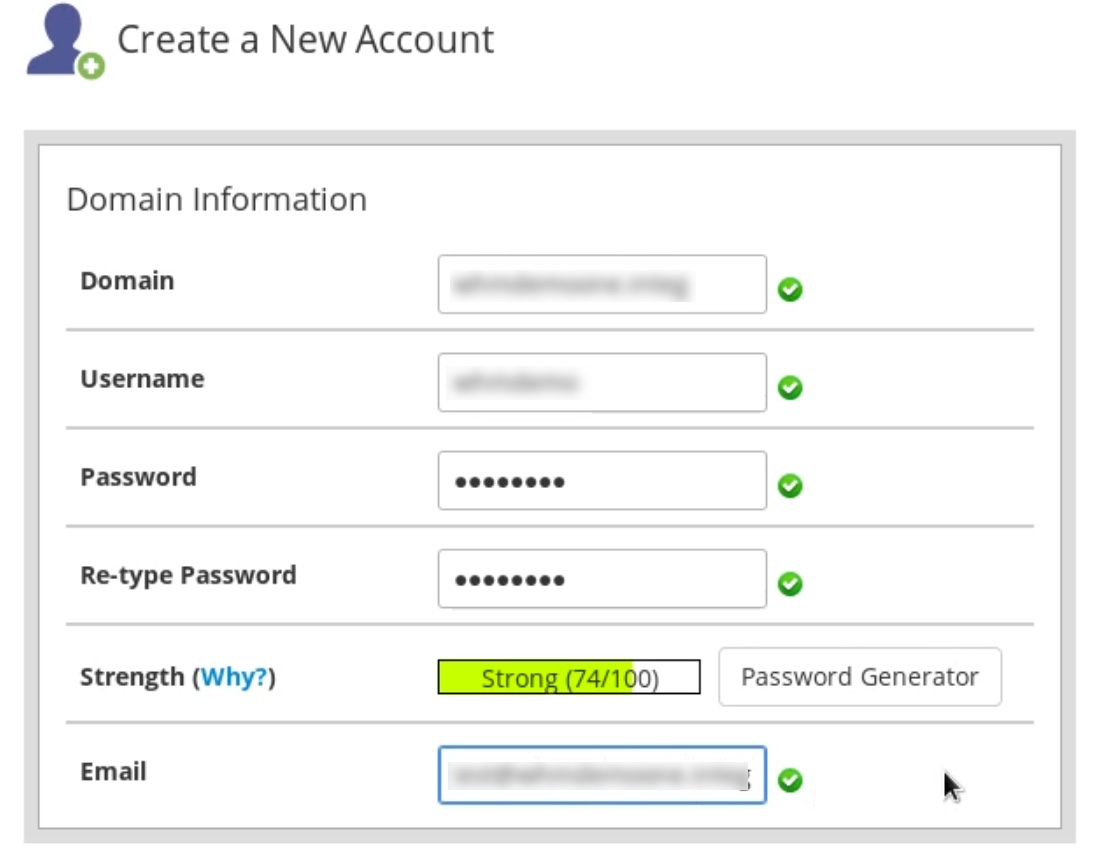The width and height of the screenshot is (1096, 856).
Task: Click the green checkmark beside the Domain field
Action: click(790, 290)
